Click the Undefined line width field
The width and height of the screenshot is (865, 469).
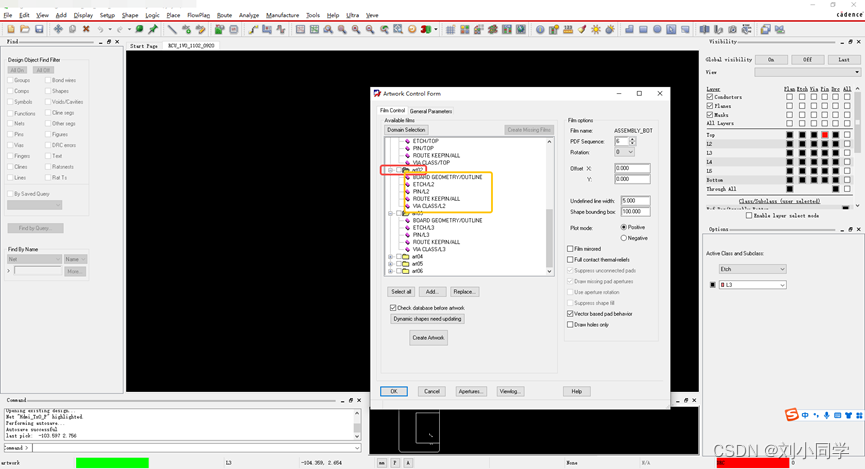636,201
